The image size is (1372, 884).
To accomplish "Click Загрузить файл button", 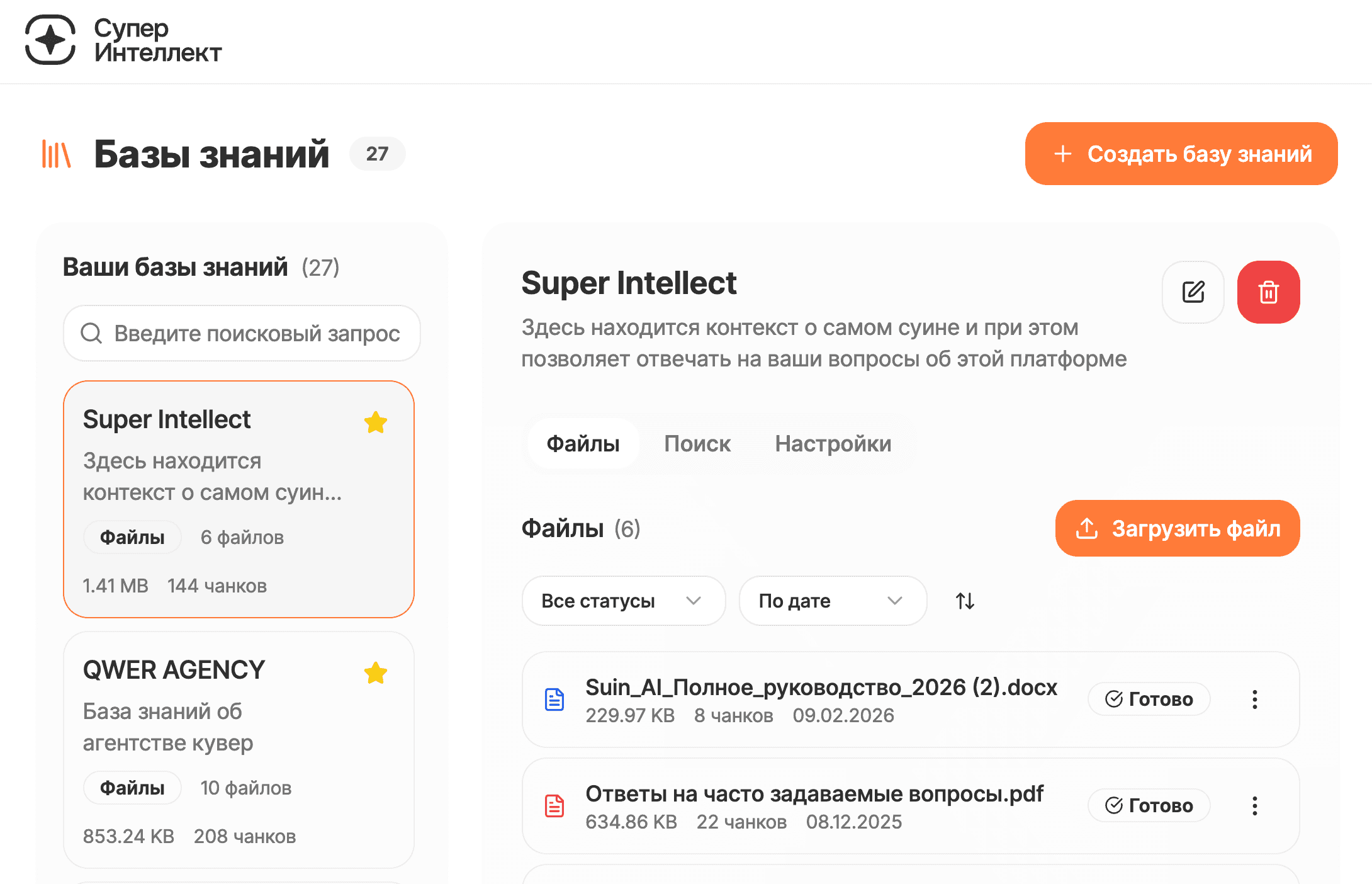I will pos(1178,528).
